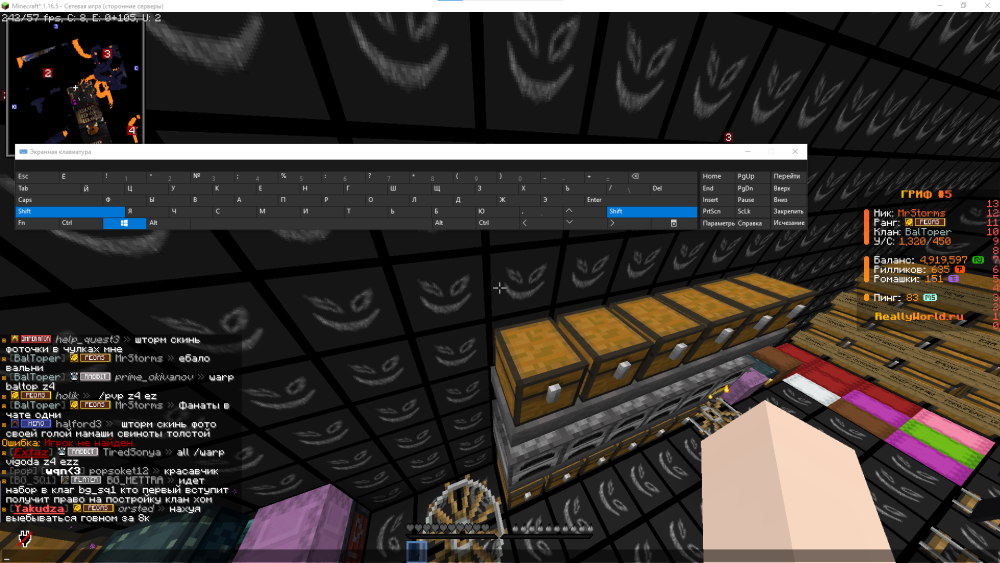Image resolution: width=1000 pixels, height=563 pixels.
Task: Click the Ж letter key
Action: click(518, 200)
